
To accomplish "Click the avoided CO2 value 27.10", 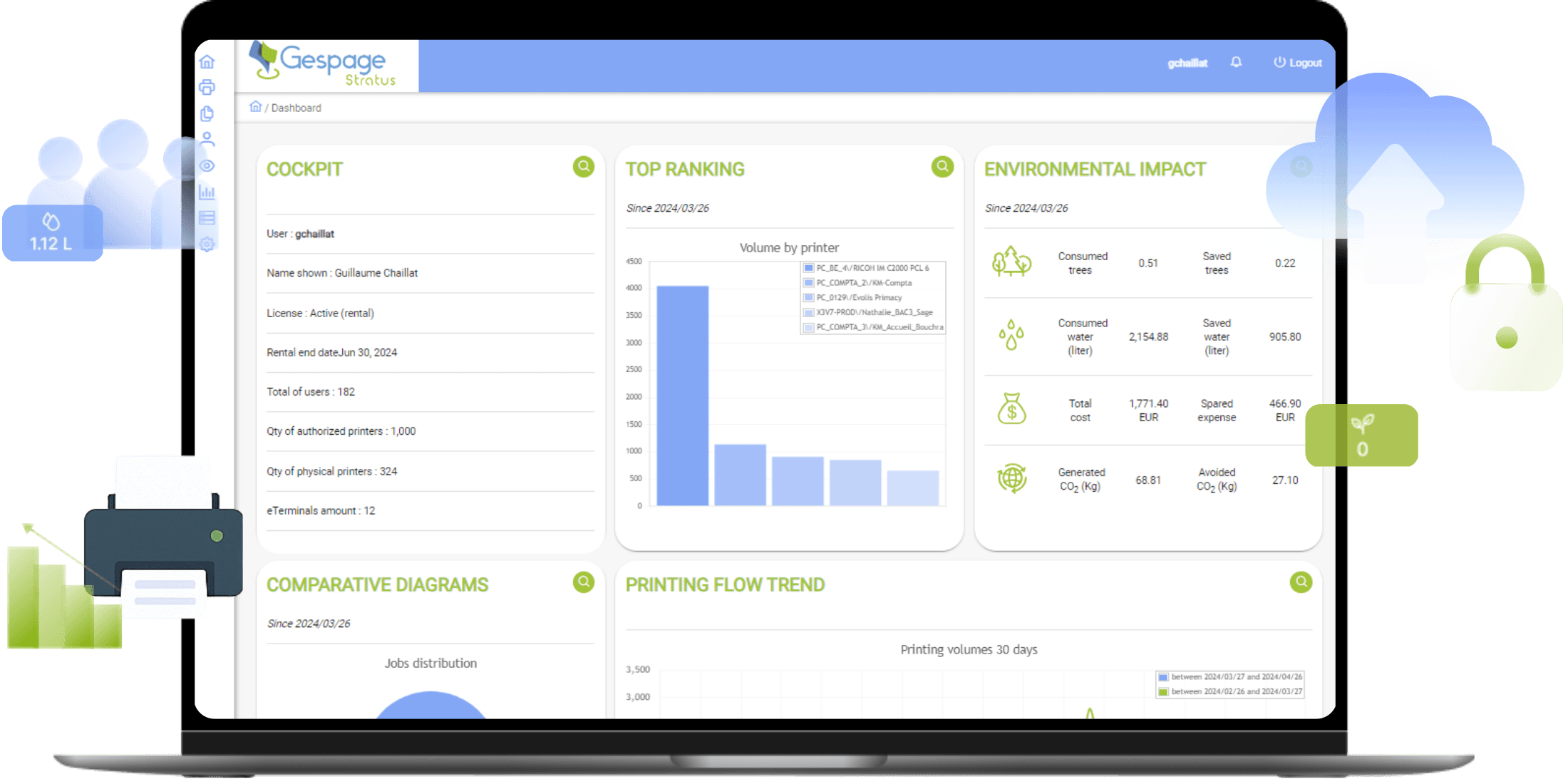I will [1285, 480].
